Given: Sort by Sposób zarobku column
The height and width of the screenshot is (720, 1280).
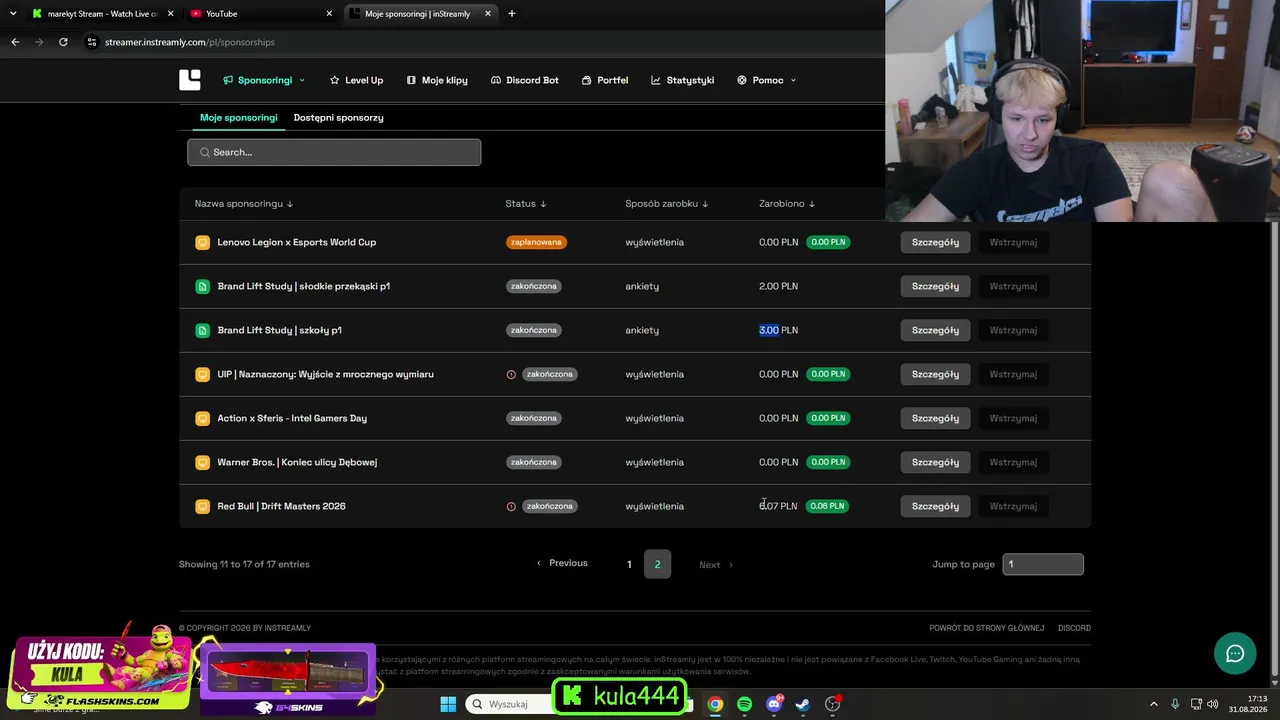Looking at the screenshot, I should [x=667, y=204].
